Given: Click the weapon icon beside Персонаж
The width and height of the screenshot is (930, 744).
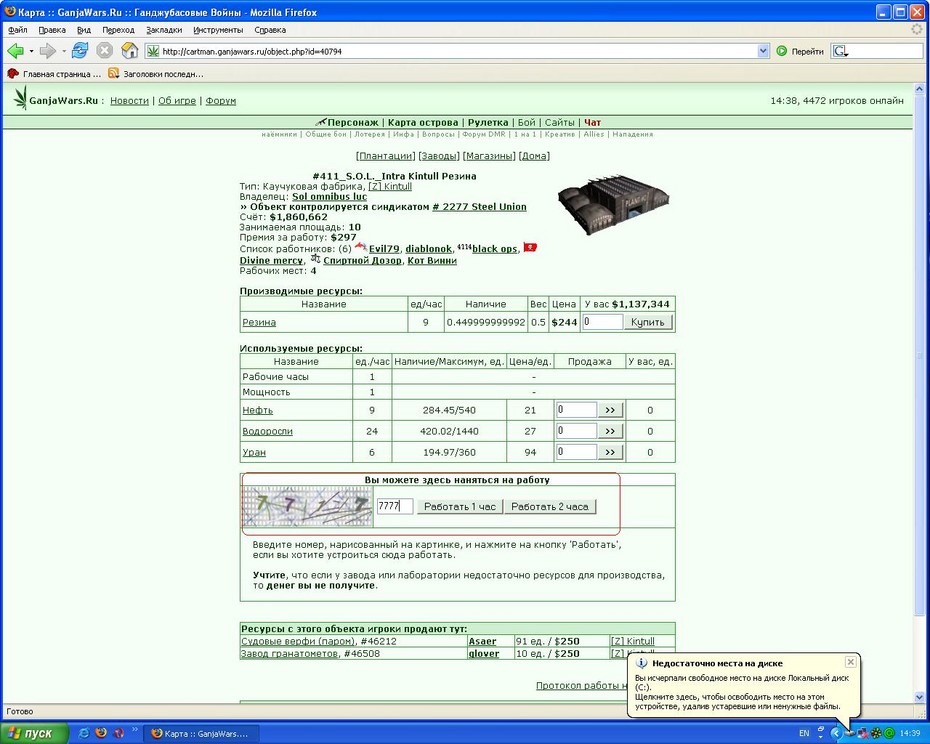Looking at the screenshot, I should click(321, 122).
